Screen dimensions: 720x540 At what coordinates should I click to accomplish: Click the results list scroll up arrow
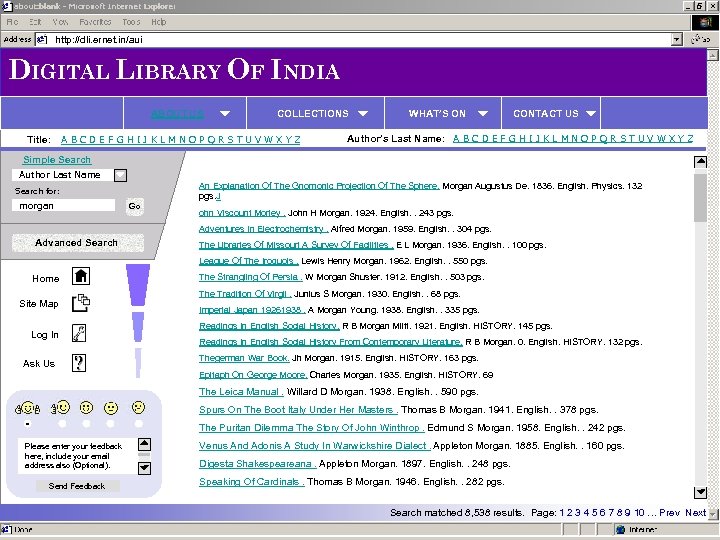(700, 162)
